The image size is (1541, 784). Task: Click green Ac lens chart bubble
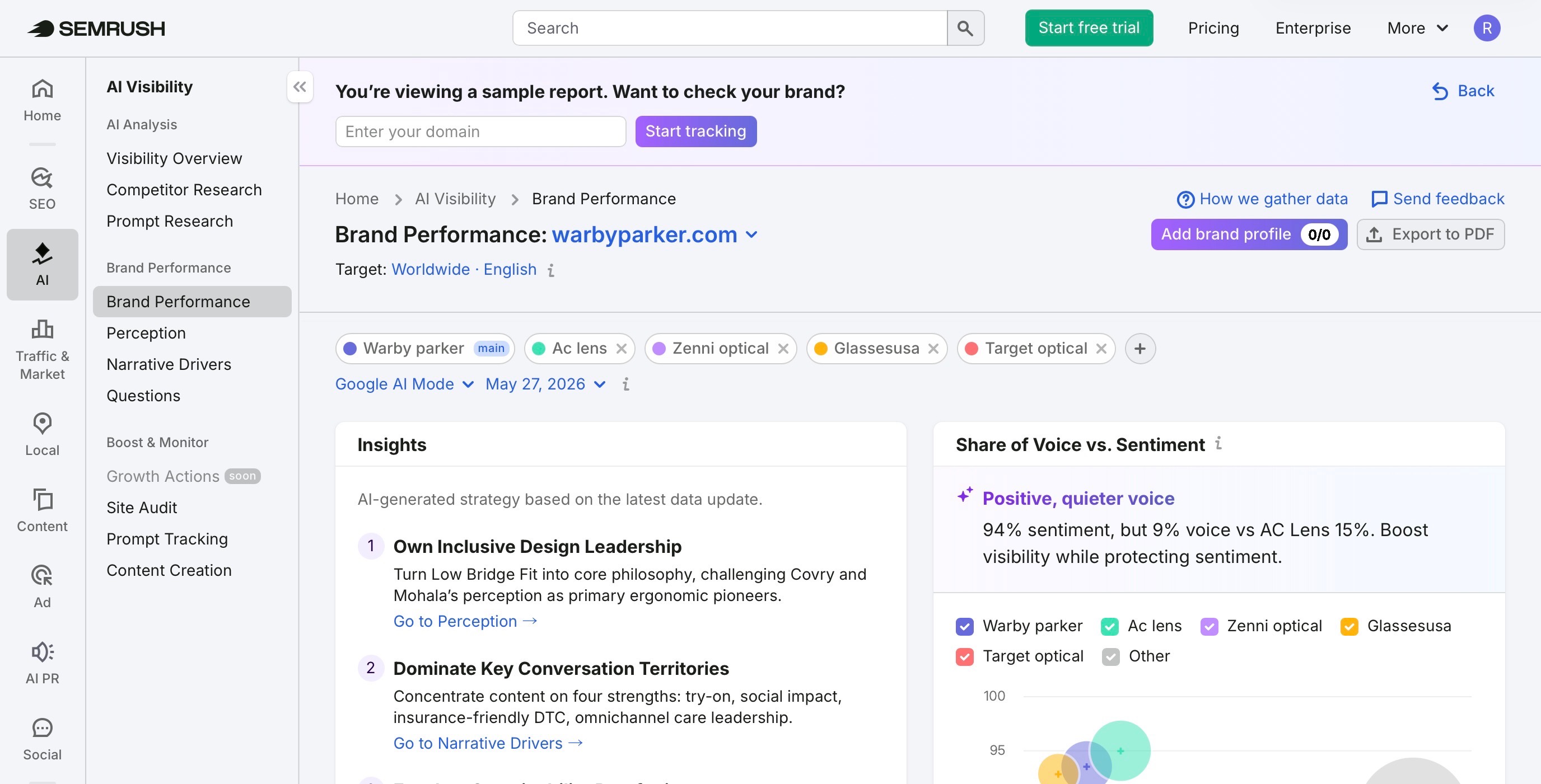pos(1120,750)
